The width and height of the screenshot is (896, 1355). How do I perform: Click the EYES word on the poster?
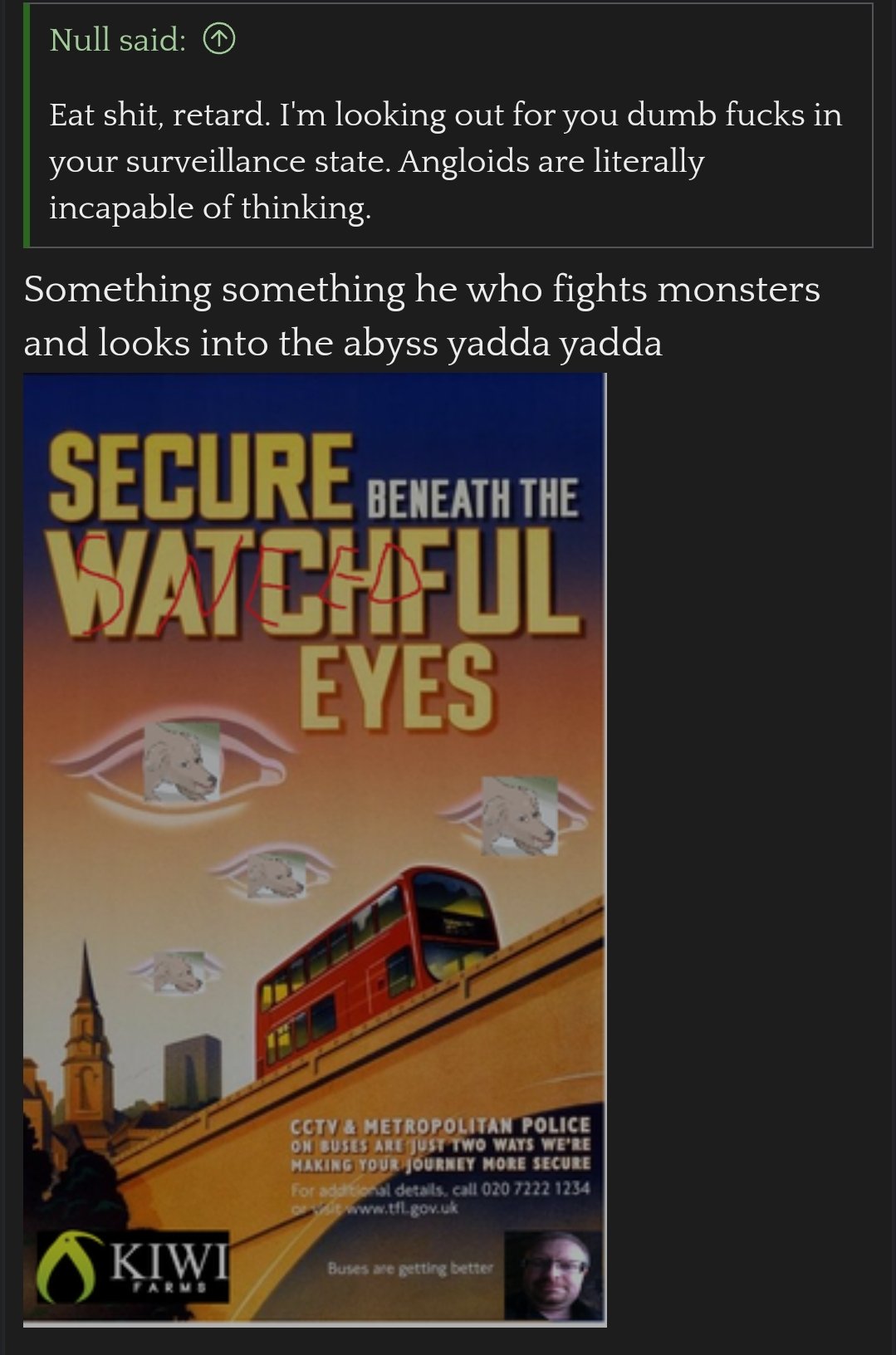(397, 686)
